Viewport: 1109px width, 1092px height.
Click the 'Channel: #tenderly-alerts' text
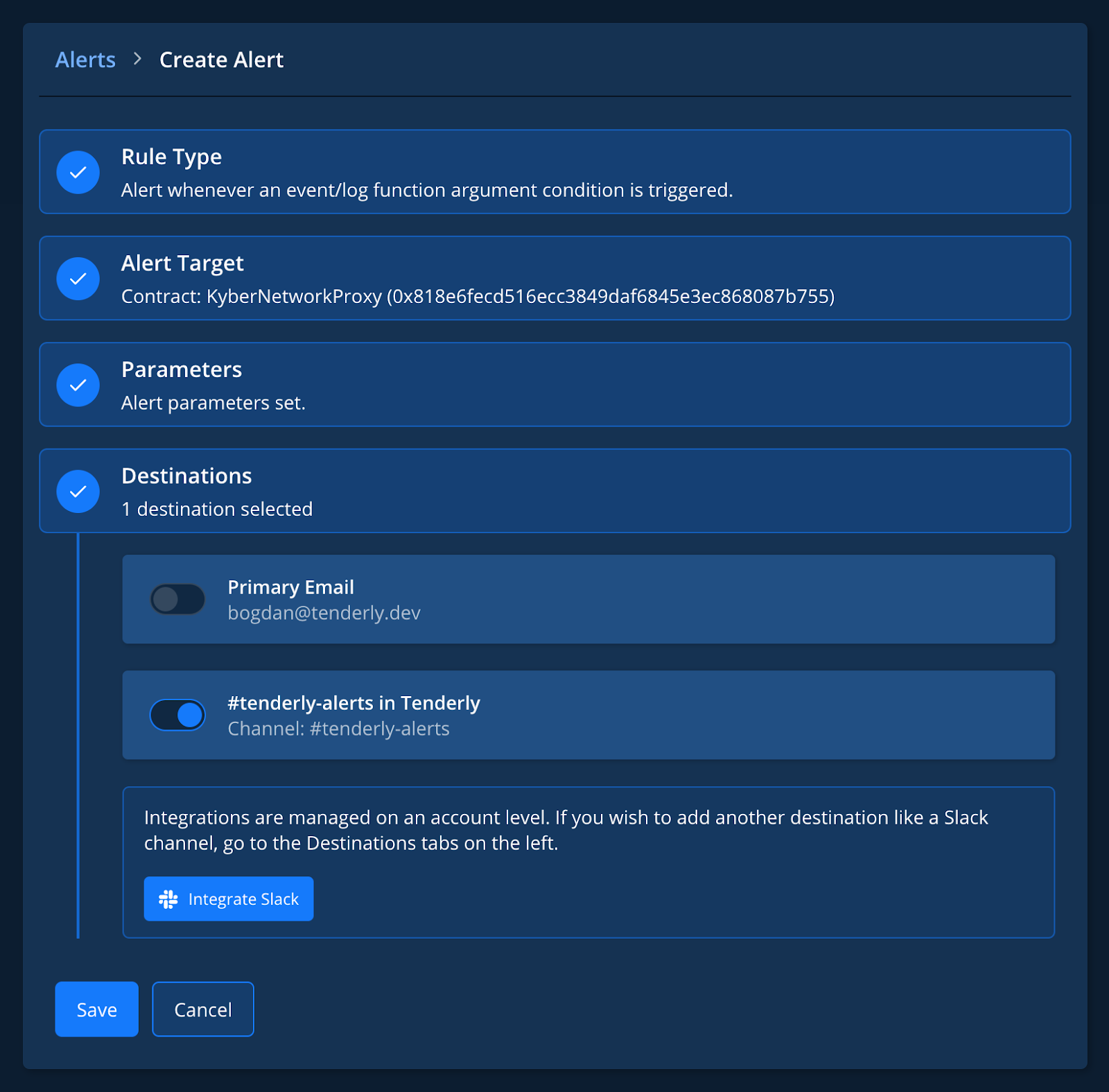(339, 729)
